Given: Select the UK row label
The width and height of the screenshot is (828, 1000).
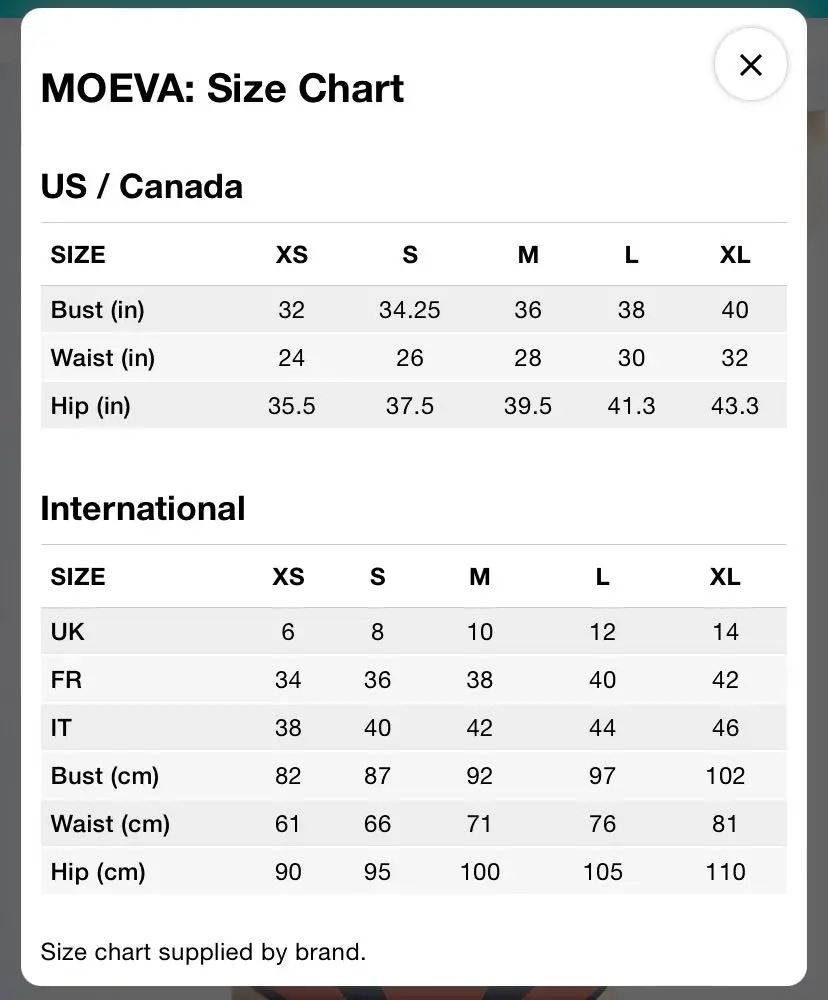Looking at the screenshot, I should tap(68, 631).
